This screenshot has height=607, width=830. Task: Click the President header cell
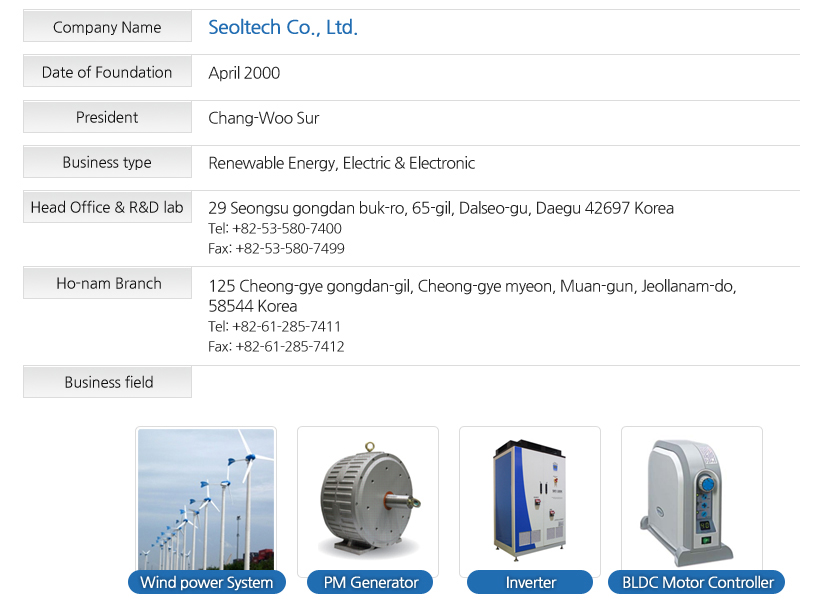pos(107,117)
